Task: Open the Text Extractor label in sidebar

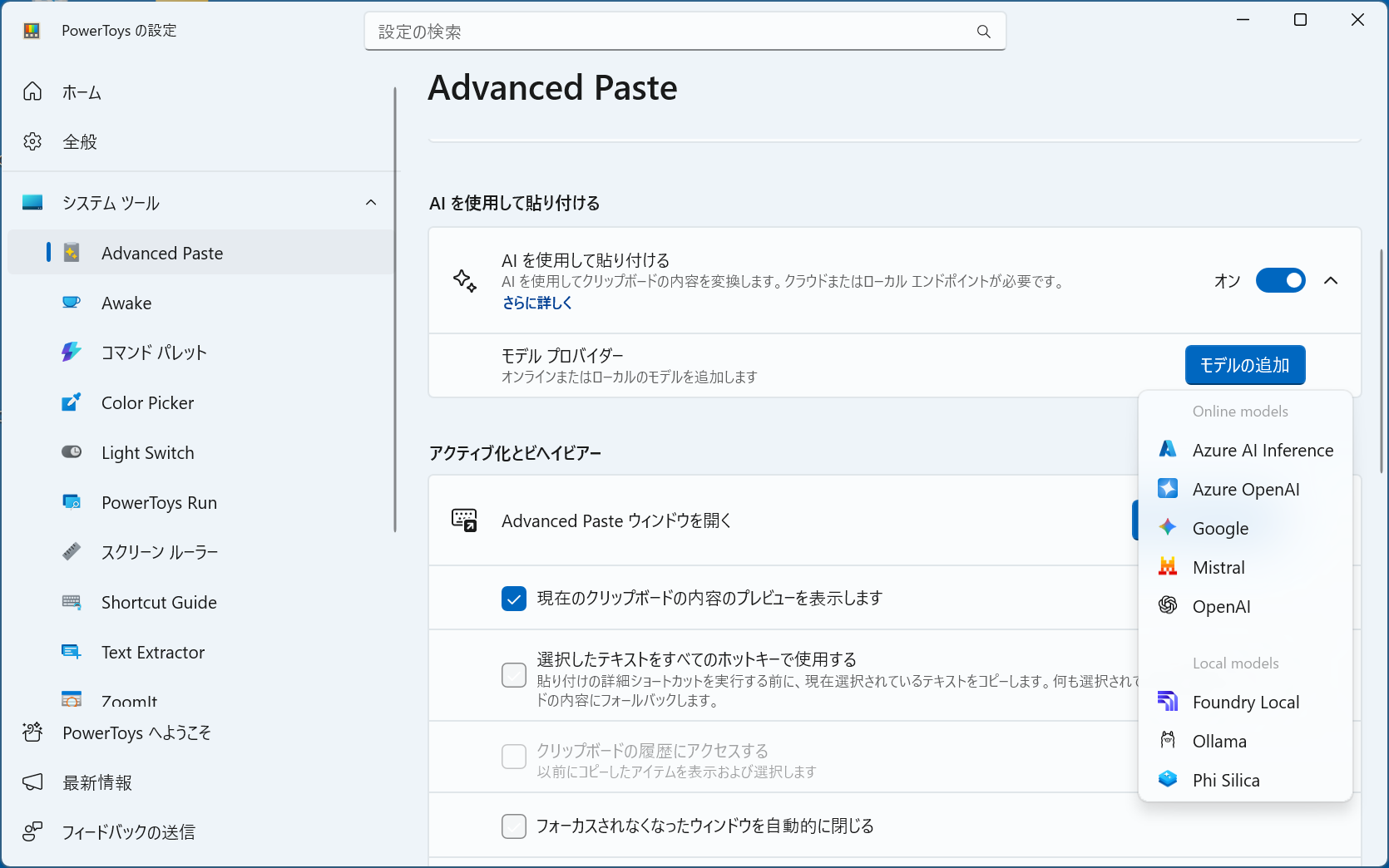Action: point(153,653)
